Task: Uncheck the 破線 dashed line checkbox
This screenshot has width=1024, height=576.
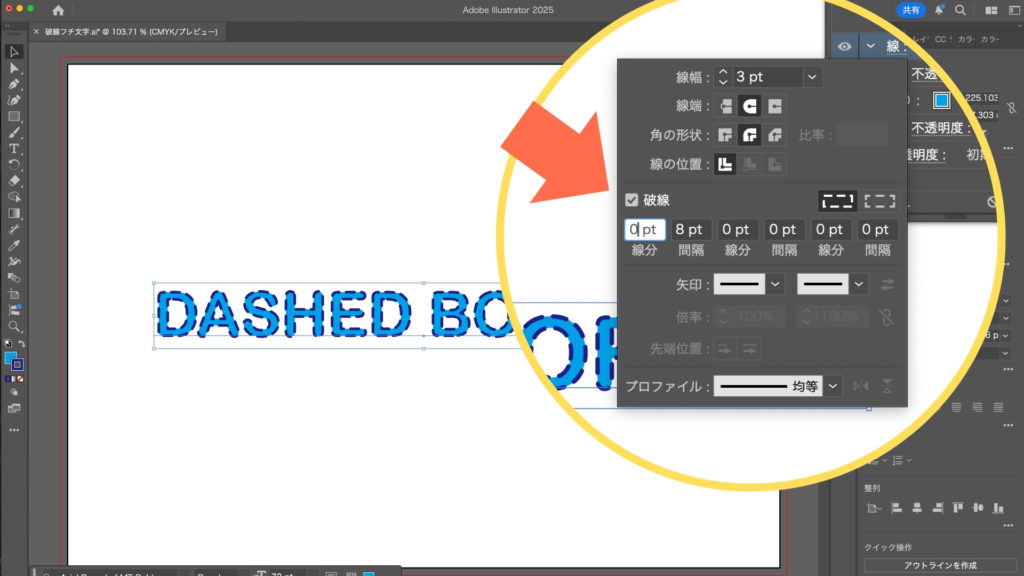Action: [632, 200]
